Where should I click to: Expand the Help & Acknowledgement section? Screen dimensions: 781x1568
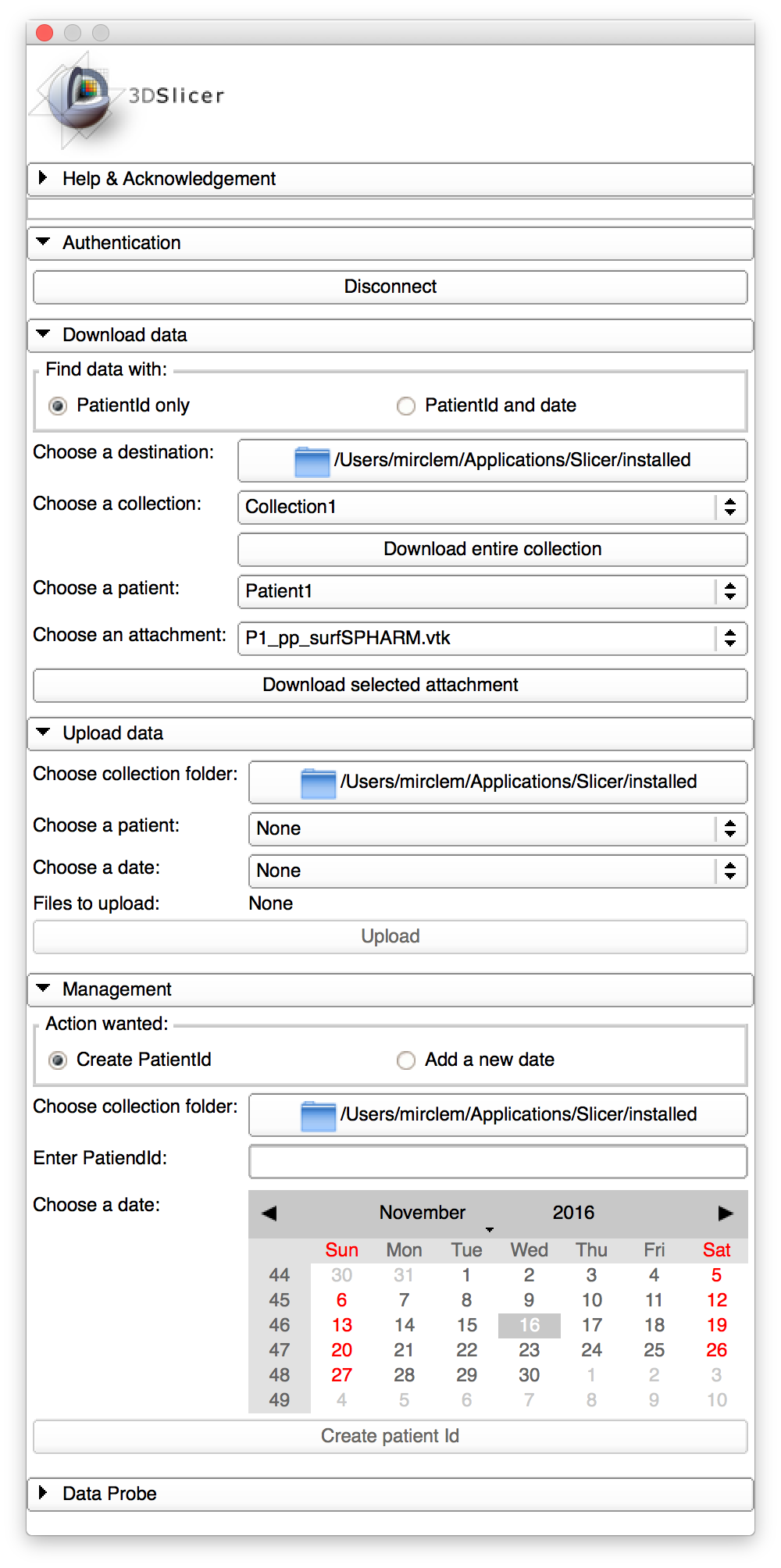coord(44,179)
